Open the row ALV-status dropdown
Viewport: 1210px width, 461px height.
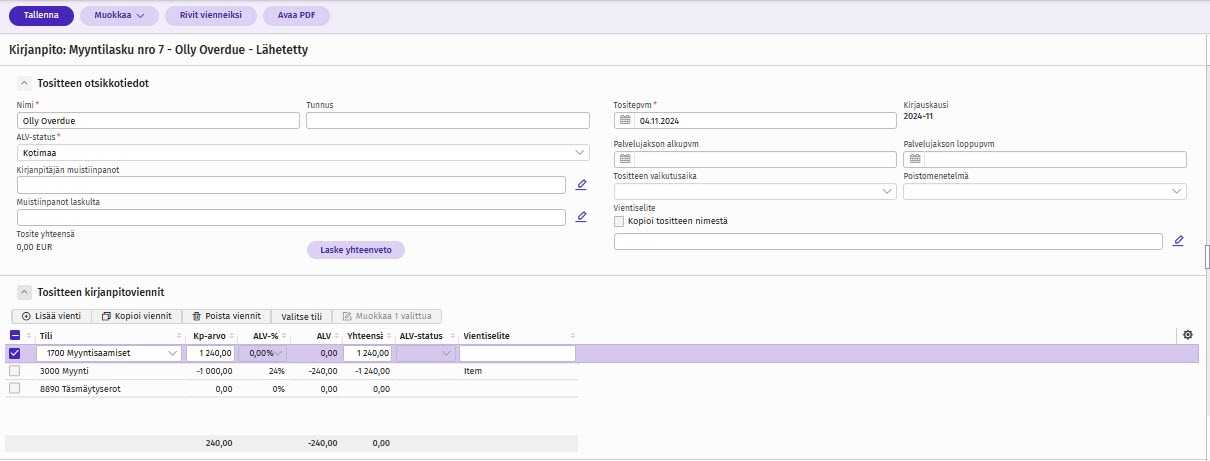click(426, 353)
